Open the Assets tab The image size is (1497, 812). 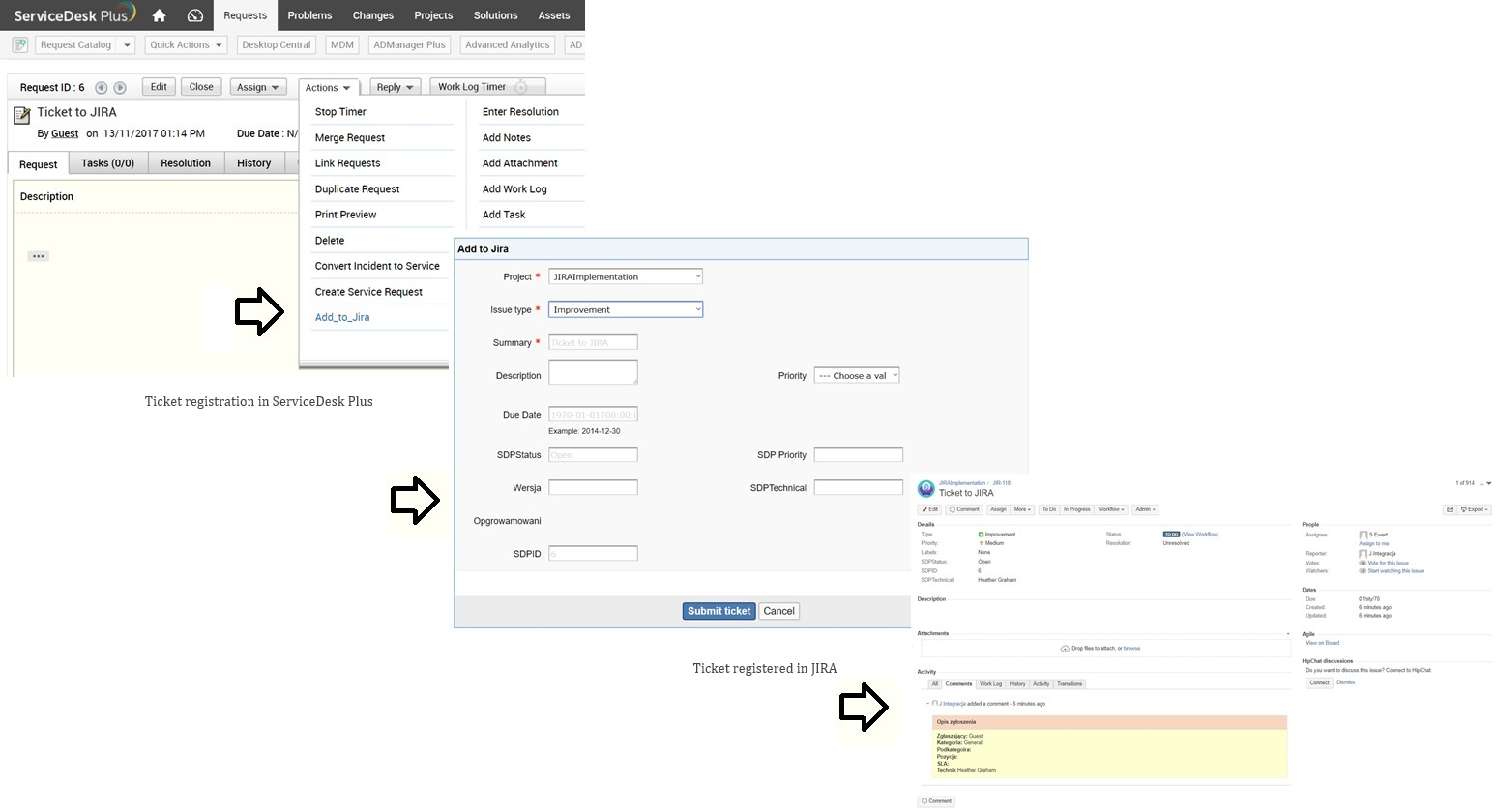pos(554,15)
